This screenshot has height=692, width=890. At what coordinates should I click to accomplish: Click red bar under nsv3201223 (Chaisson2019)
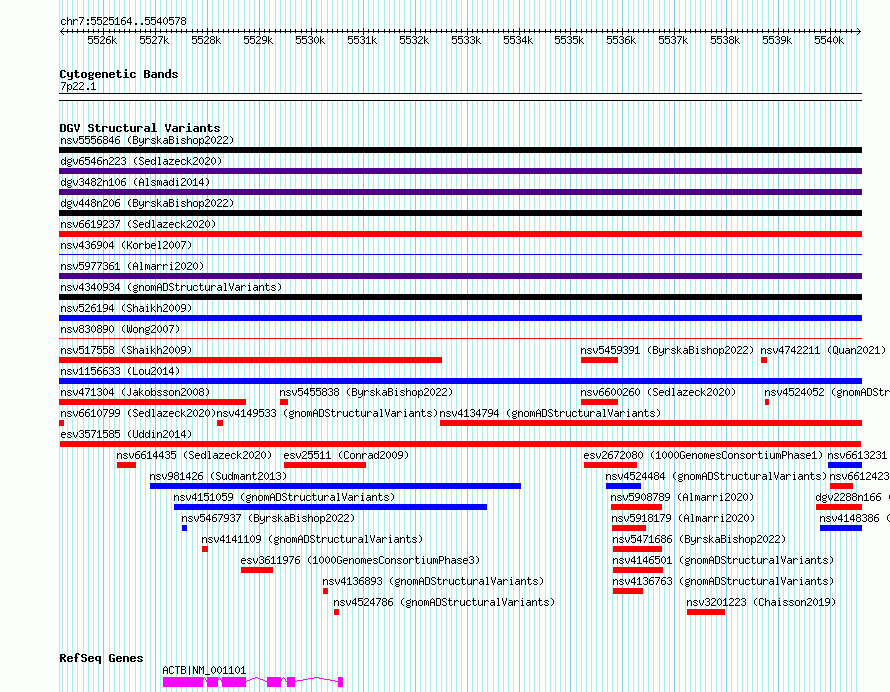tap(706, 612)
